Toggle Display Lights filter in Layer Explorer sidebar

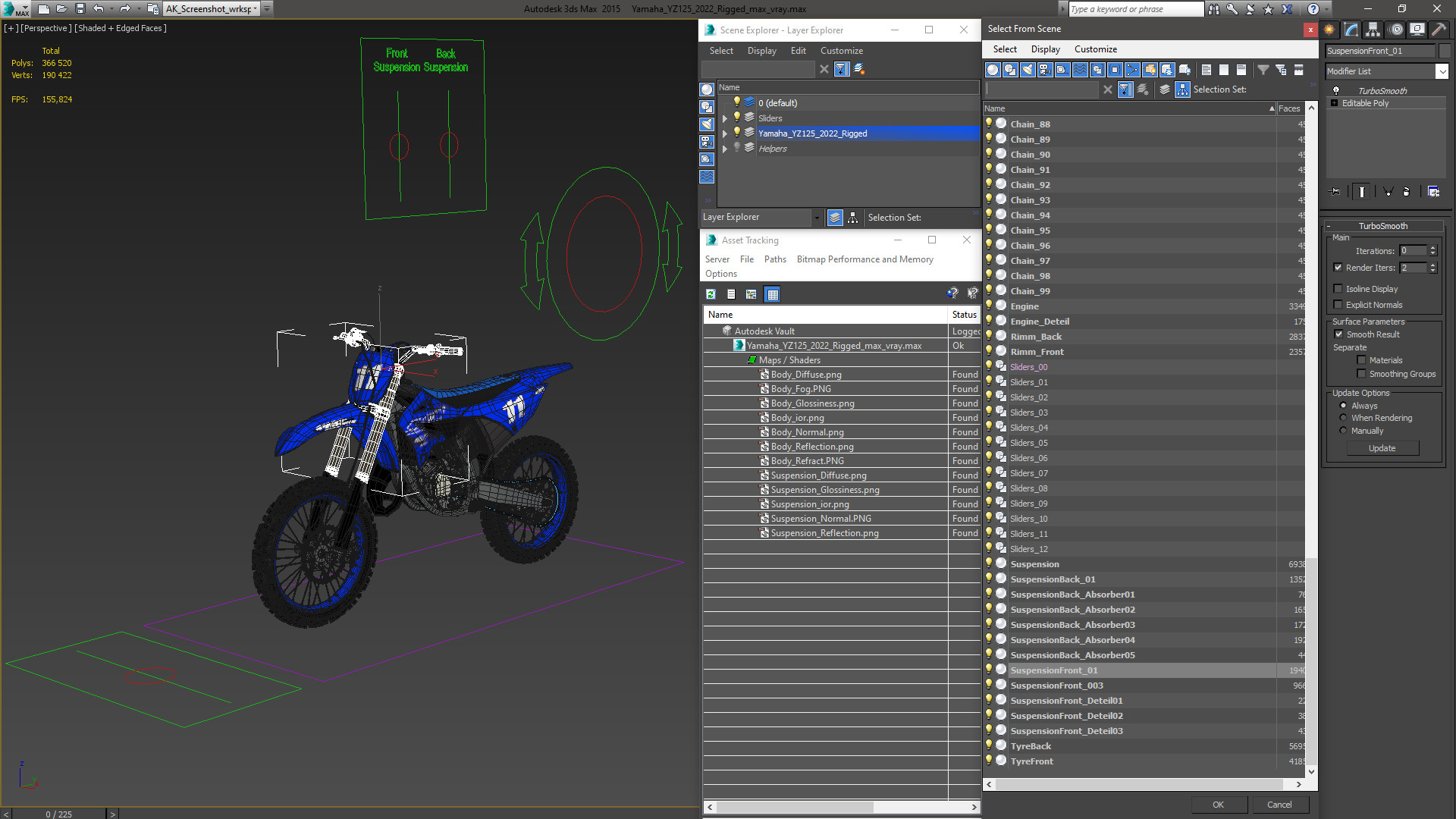(x=707, y=124)
